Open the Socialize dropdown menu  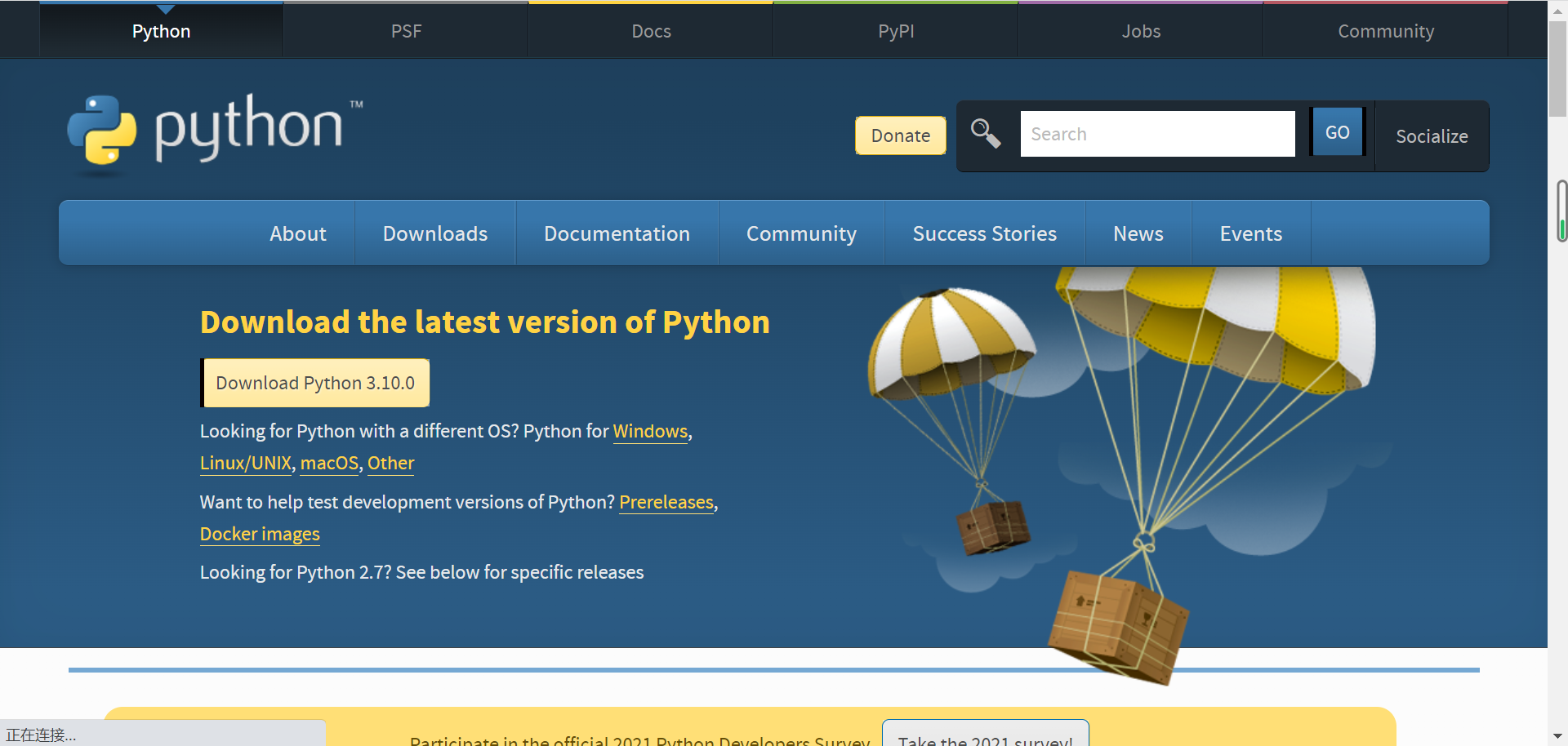[1431, 136]
